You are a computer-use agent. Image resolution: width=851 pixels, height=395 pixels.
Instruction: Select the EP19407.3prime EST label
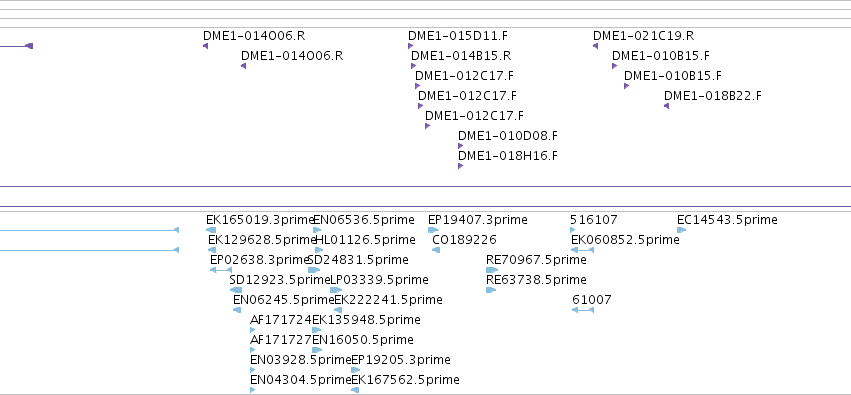pos(478,220)
